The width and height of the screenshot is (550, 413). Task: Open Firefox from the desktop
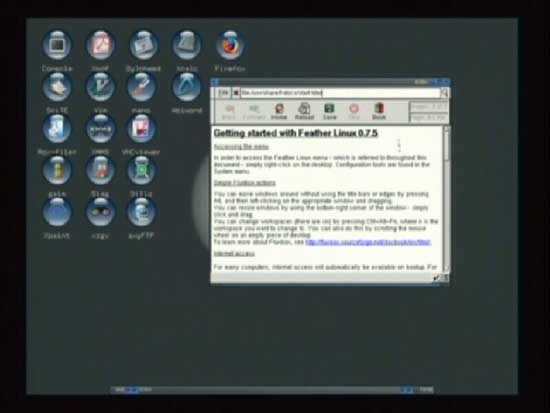[x=230, y=46]
